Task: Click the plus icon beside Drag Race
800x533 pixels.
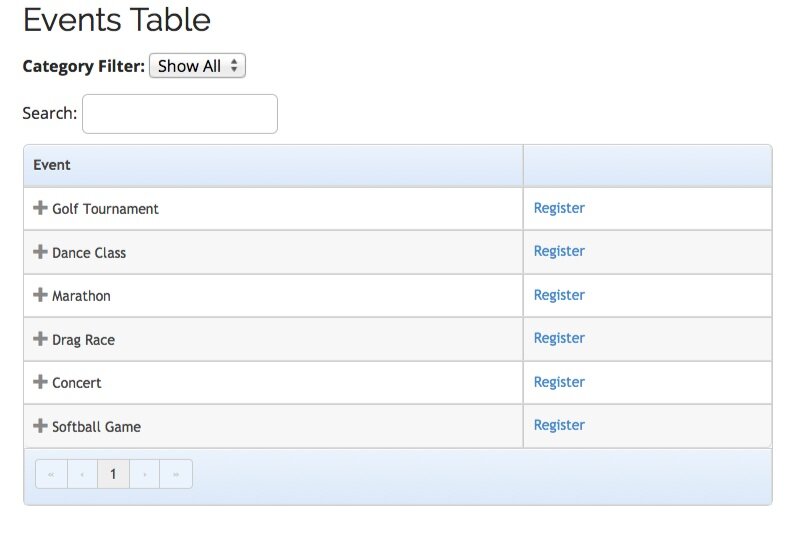Action: 40,339
